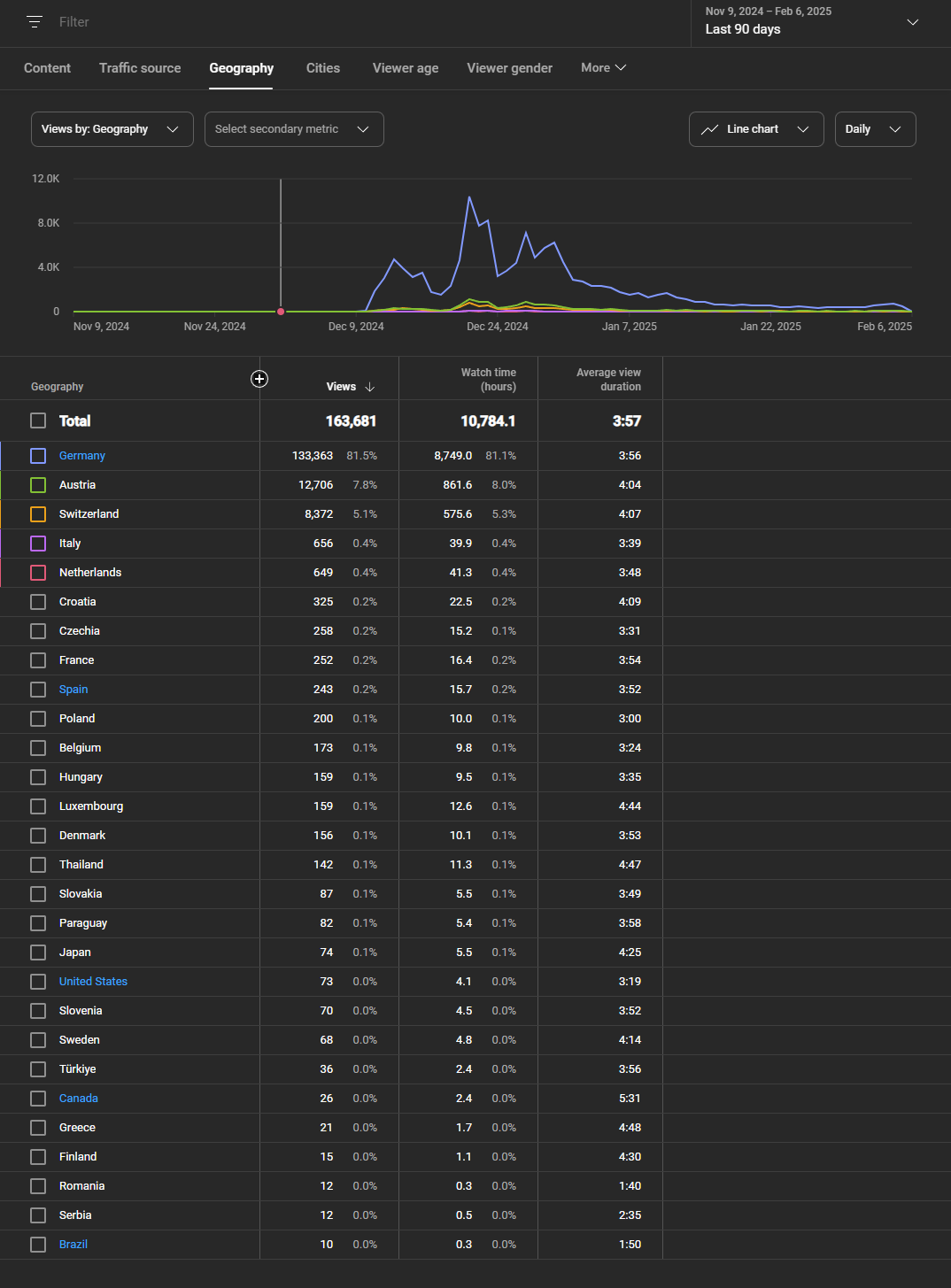
Task: Click the filter lines icon
Action: coord(35,22)
